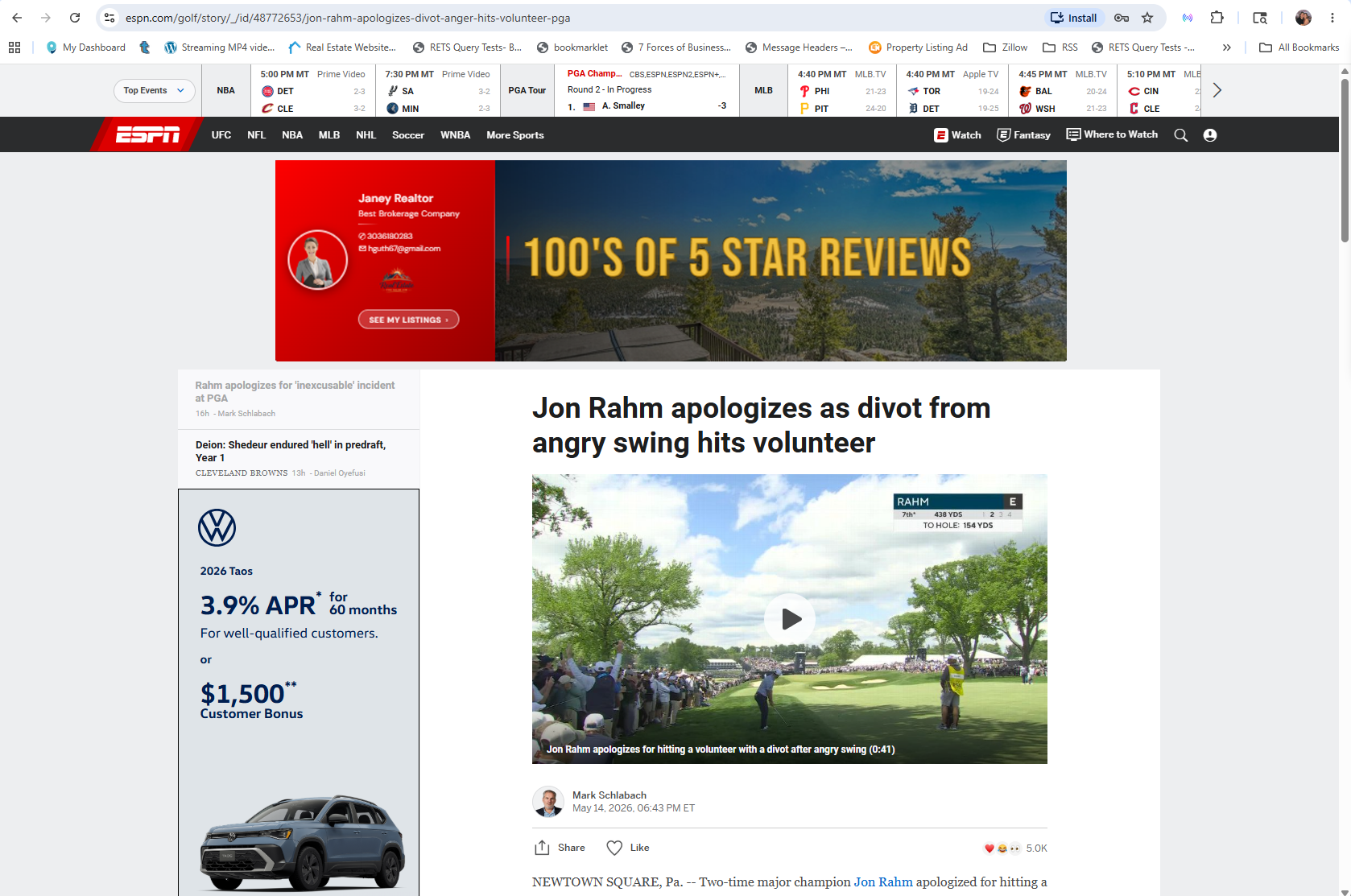The height and width of the screenshot is (896, 1351).
Task: Go forward using the browser forward arrow
Action: click(x=46, y=18)
